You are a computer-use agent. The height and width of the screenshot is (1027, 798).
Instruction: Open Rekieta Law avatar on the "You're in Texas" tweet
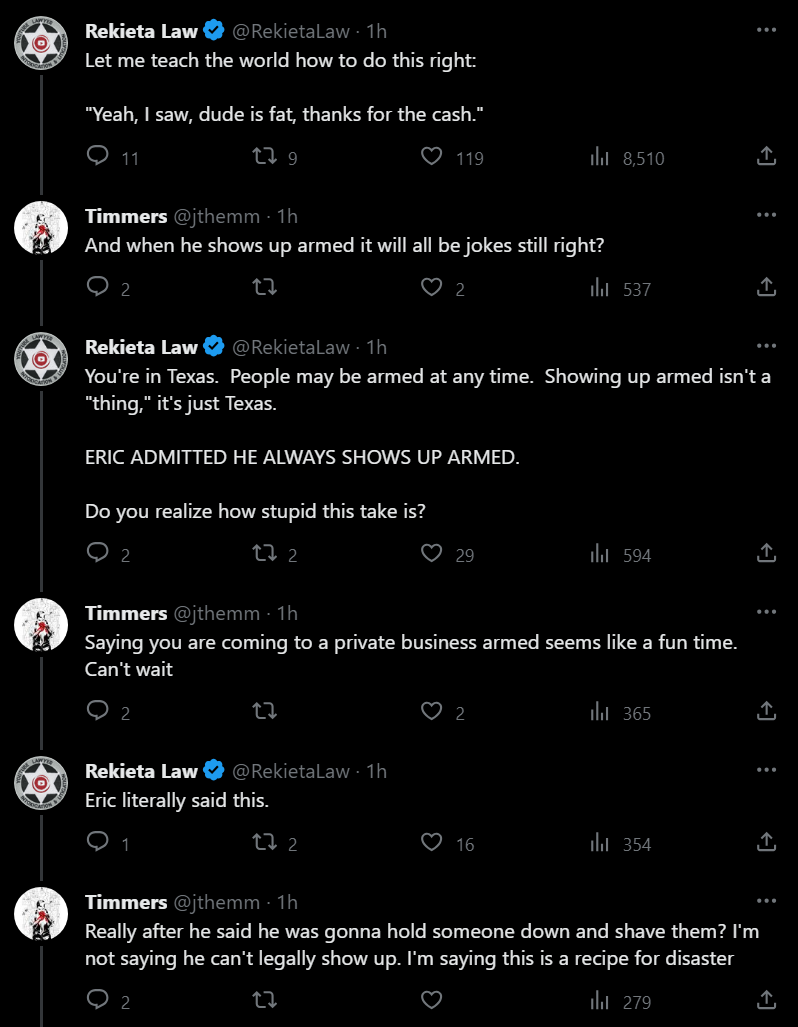tap(41, 359)
